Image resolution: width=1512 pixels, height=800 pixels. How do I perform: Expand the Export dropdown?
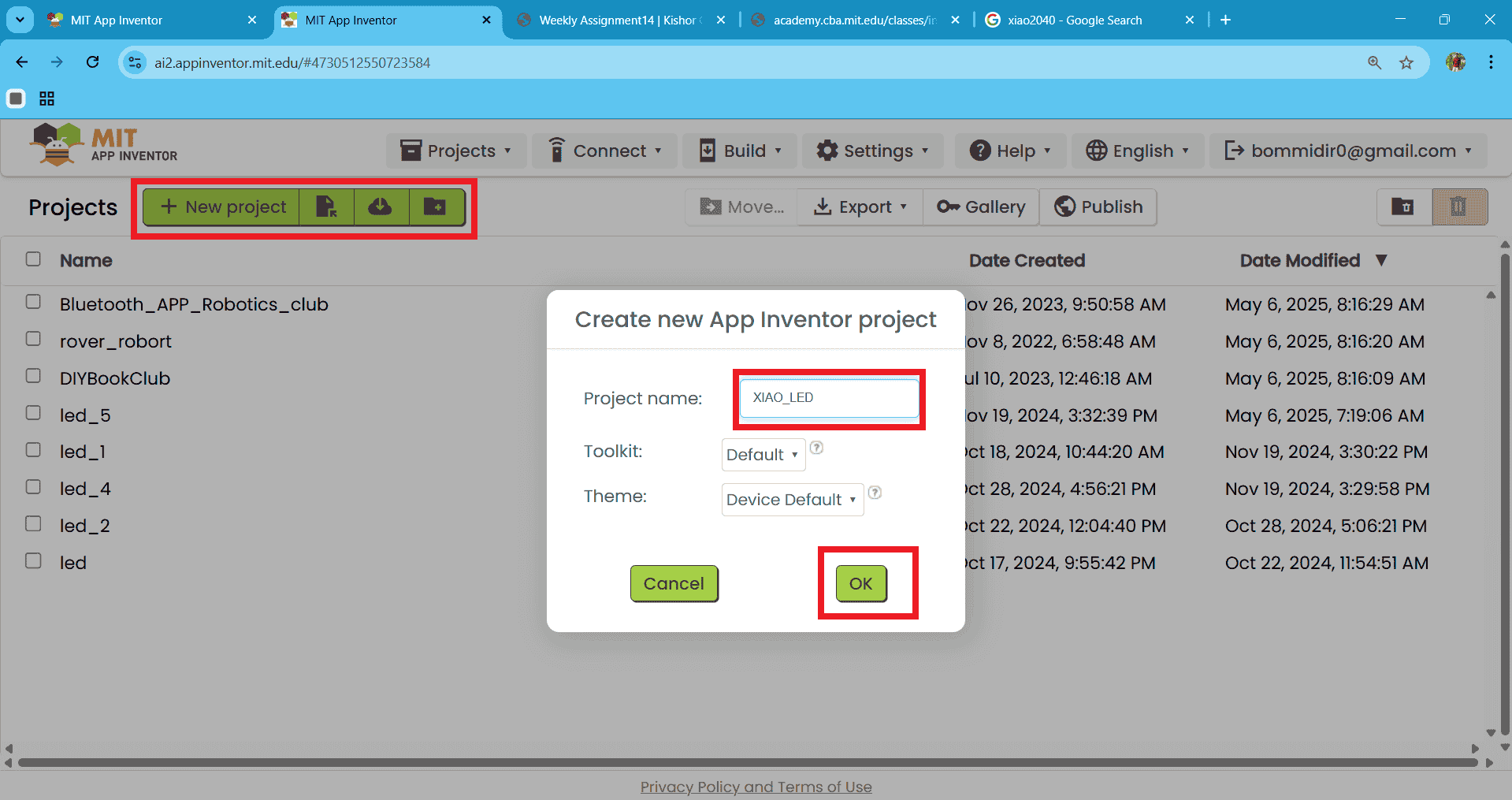860,207
